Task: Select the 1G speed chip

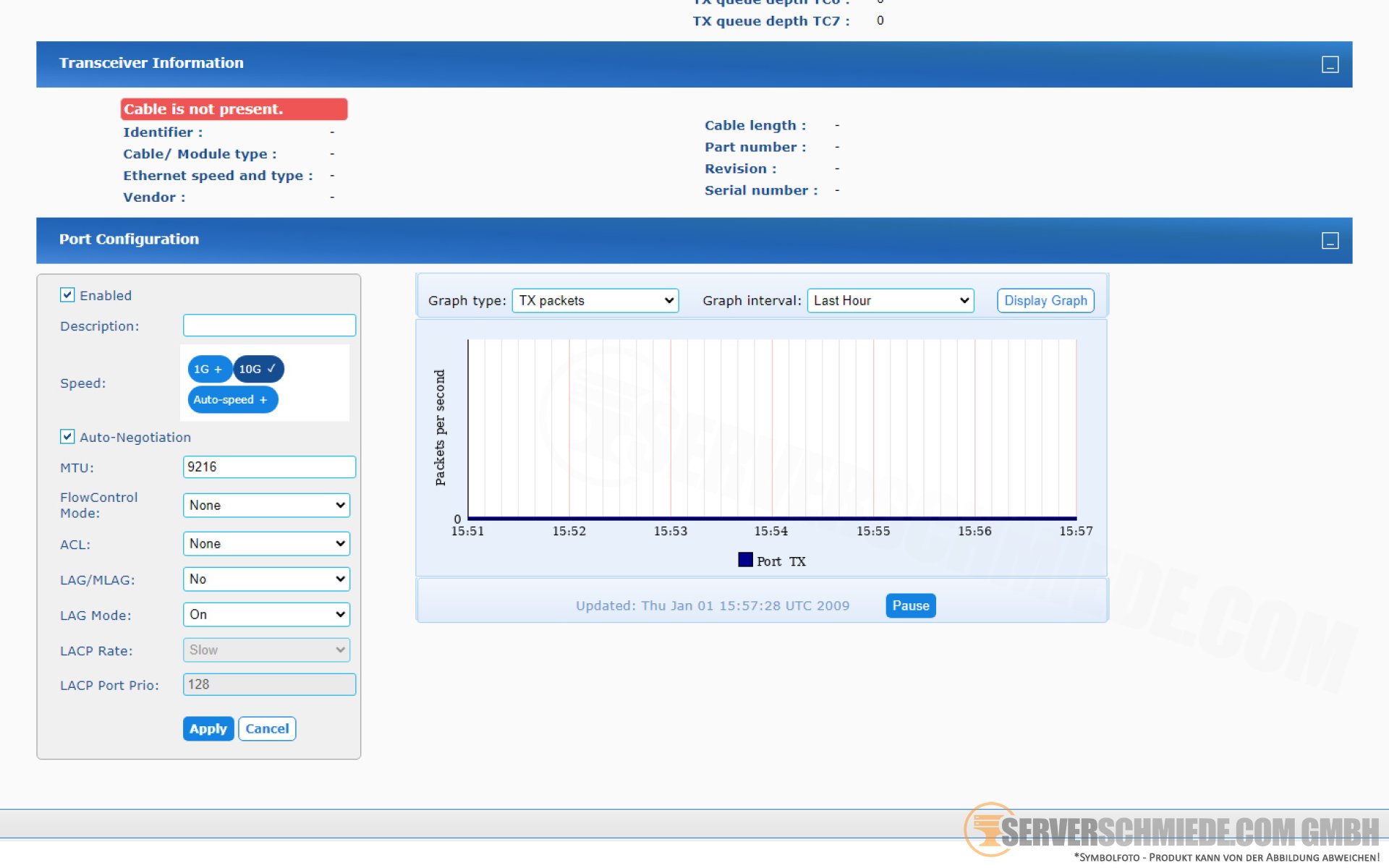Action: click(208, 369)
